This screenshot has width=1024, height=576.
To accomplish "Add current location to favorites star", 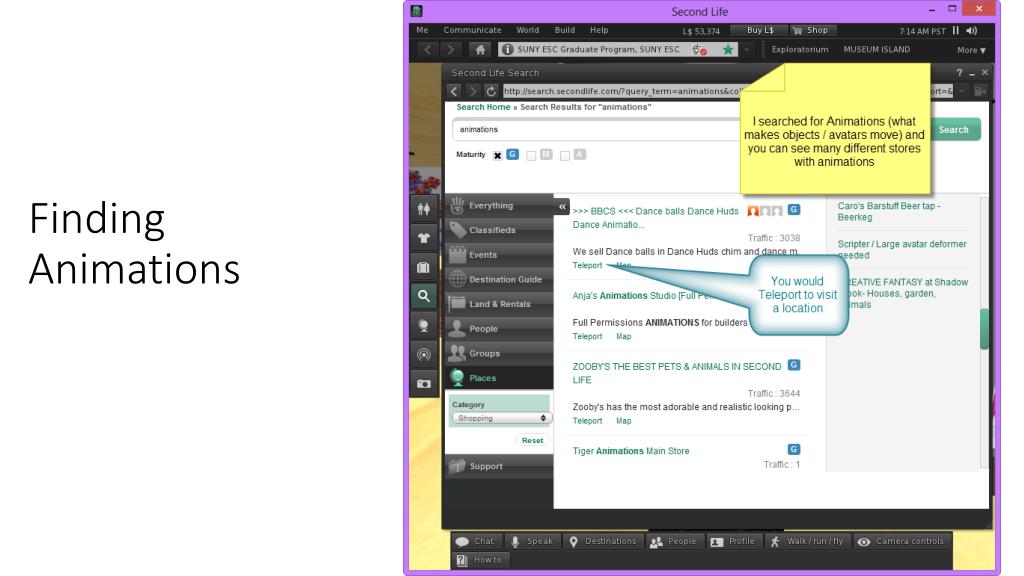I will click(728, 50).
